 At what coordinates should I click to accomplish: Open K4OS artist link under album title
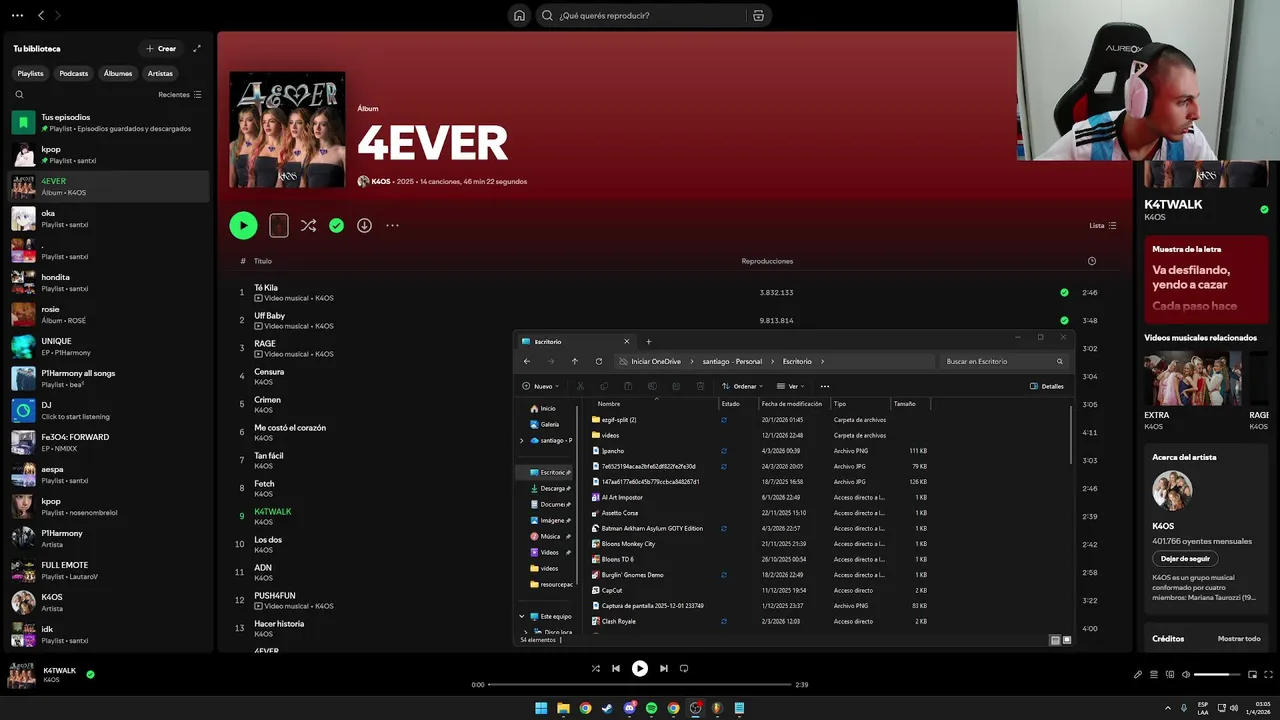[x=381, y=182]
